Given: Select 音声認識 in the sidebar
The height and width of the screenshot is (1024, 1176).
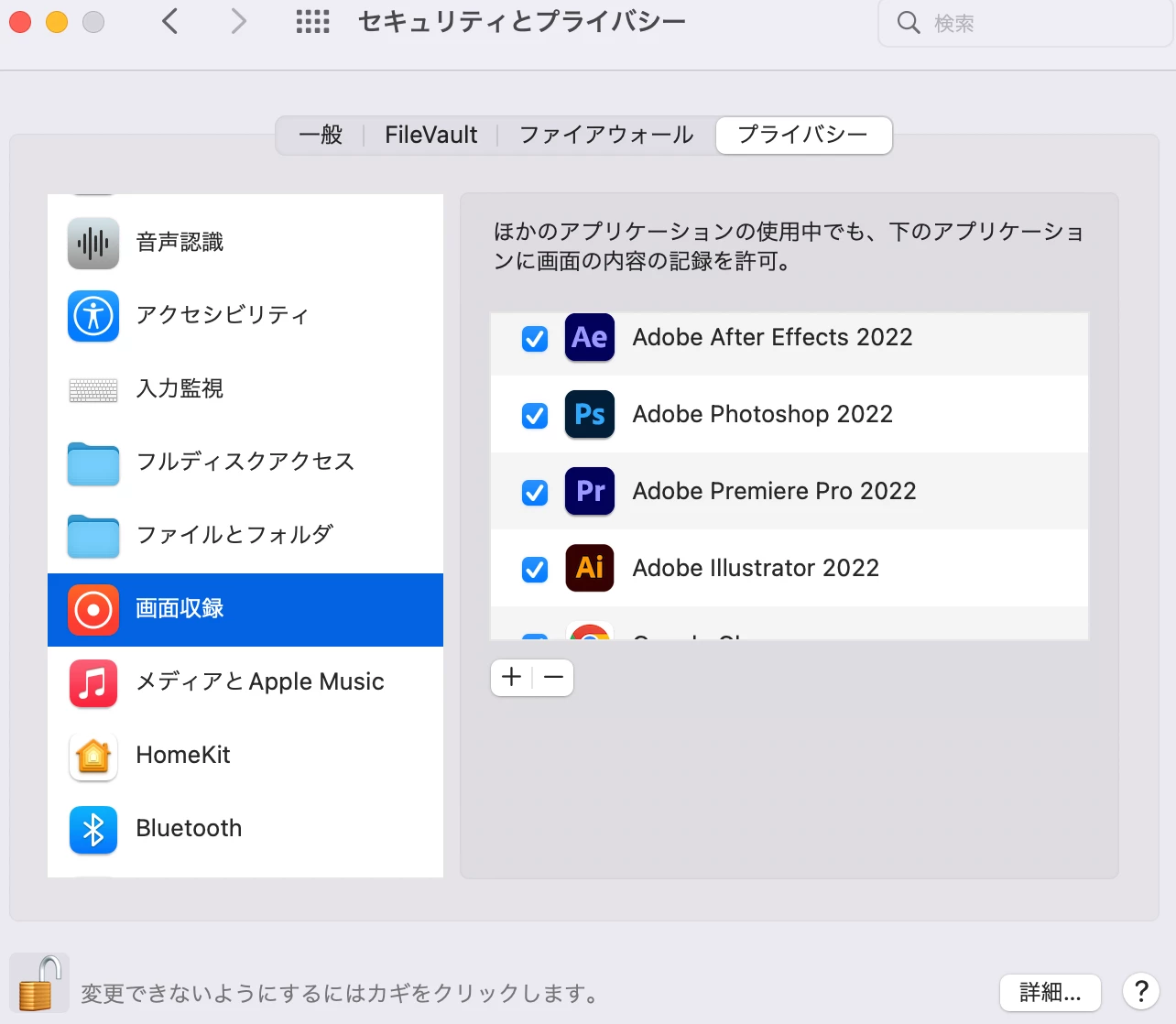Looking at the screenshot, I should [x=245, y=243].
